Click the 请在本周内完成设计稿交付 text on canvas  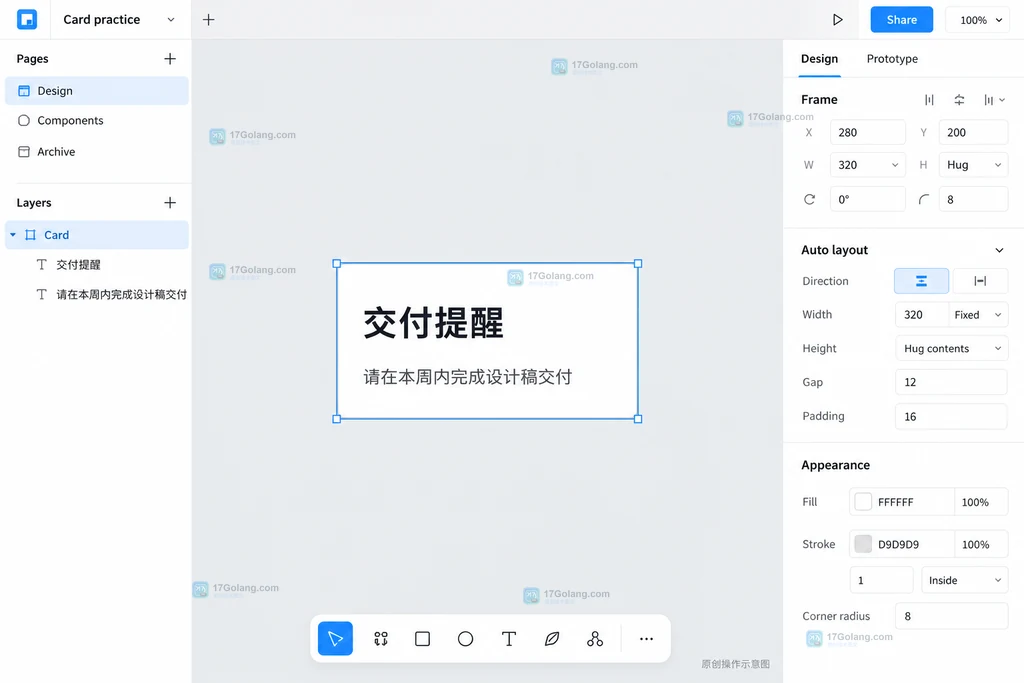pos(468,377)
